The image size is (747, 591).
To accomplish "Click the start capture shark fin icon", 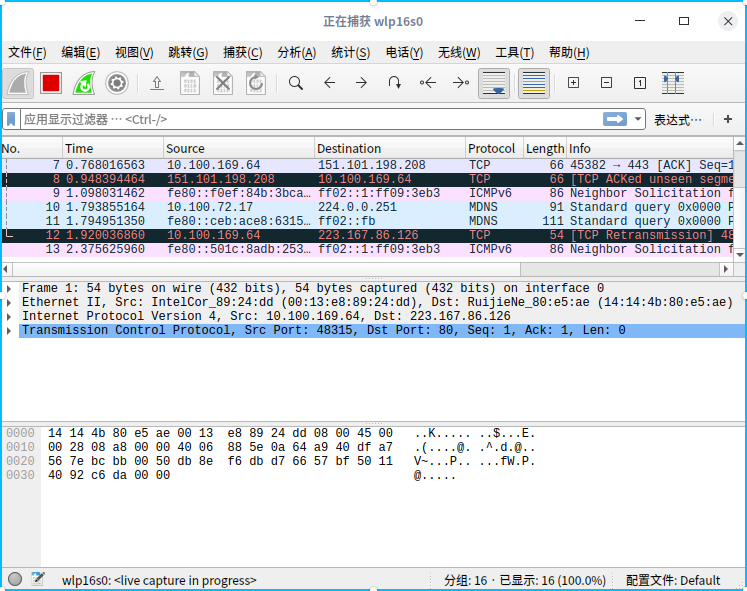I will pos(19,83).
